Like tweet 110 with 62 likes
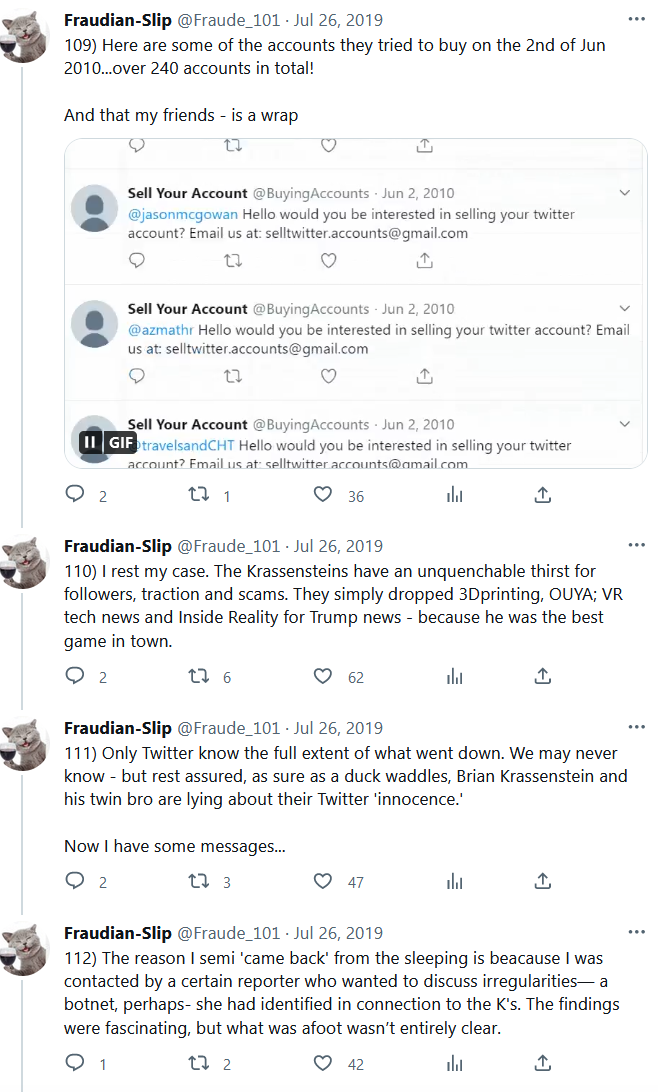Image resolution: width=658 pixels, height=1092 pixels. 323,677
